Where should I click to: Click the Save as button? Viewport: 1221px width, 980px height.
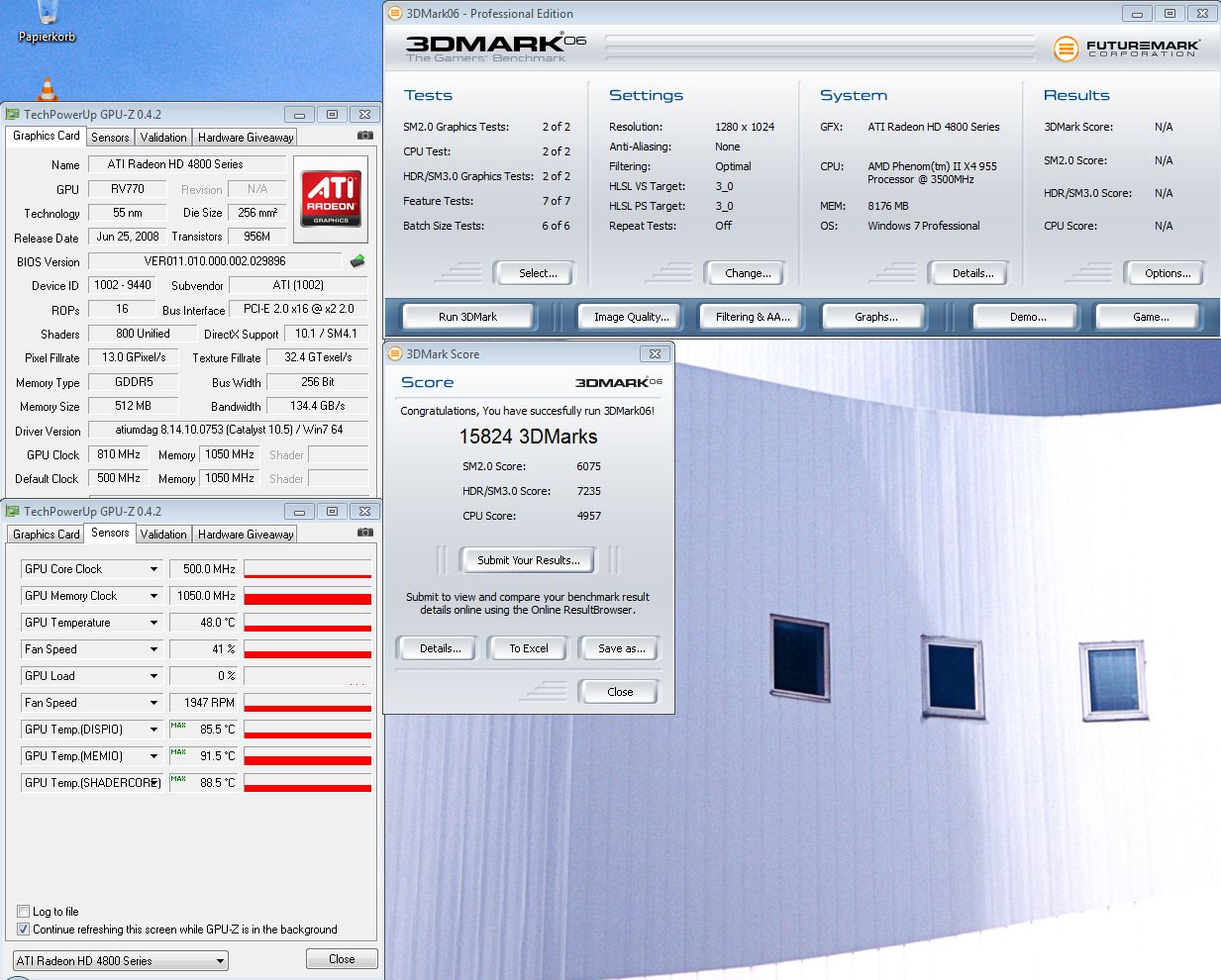(621, 648)
